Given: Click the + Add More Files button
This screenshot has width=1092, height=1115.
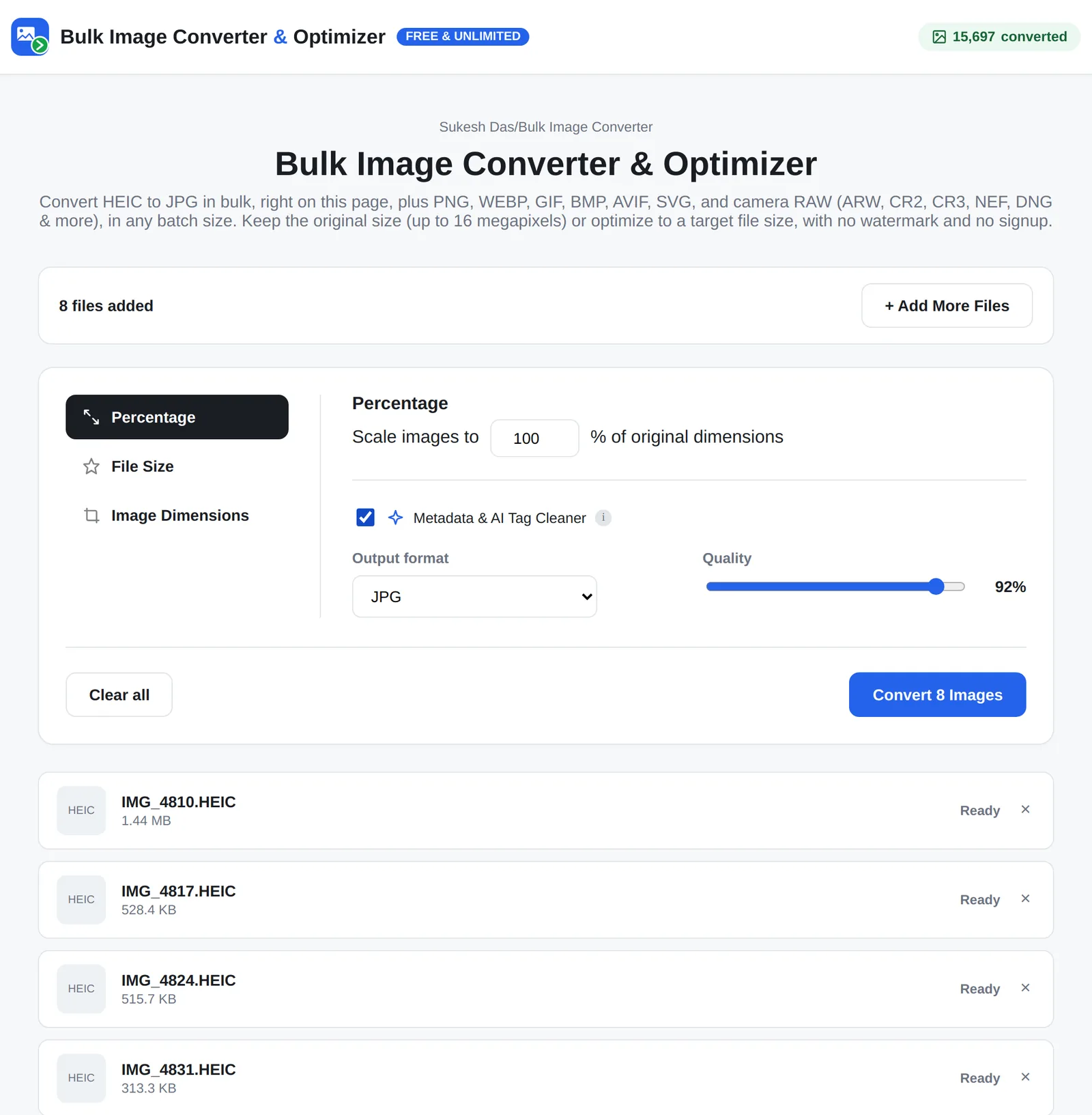Looking at the screenshot, I should (x=947, y=306).
